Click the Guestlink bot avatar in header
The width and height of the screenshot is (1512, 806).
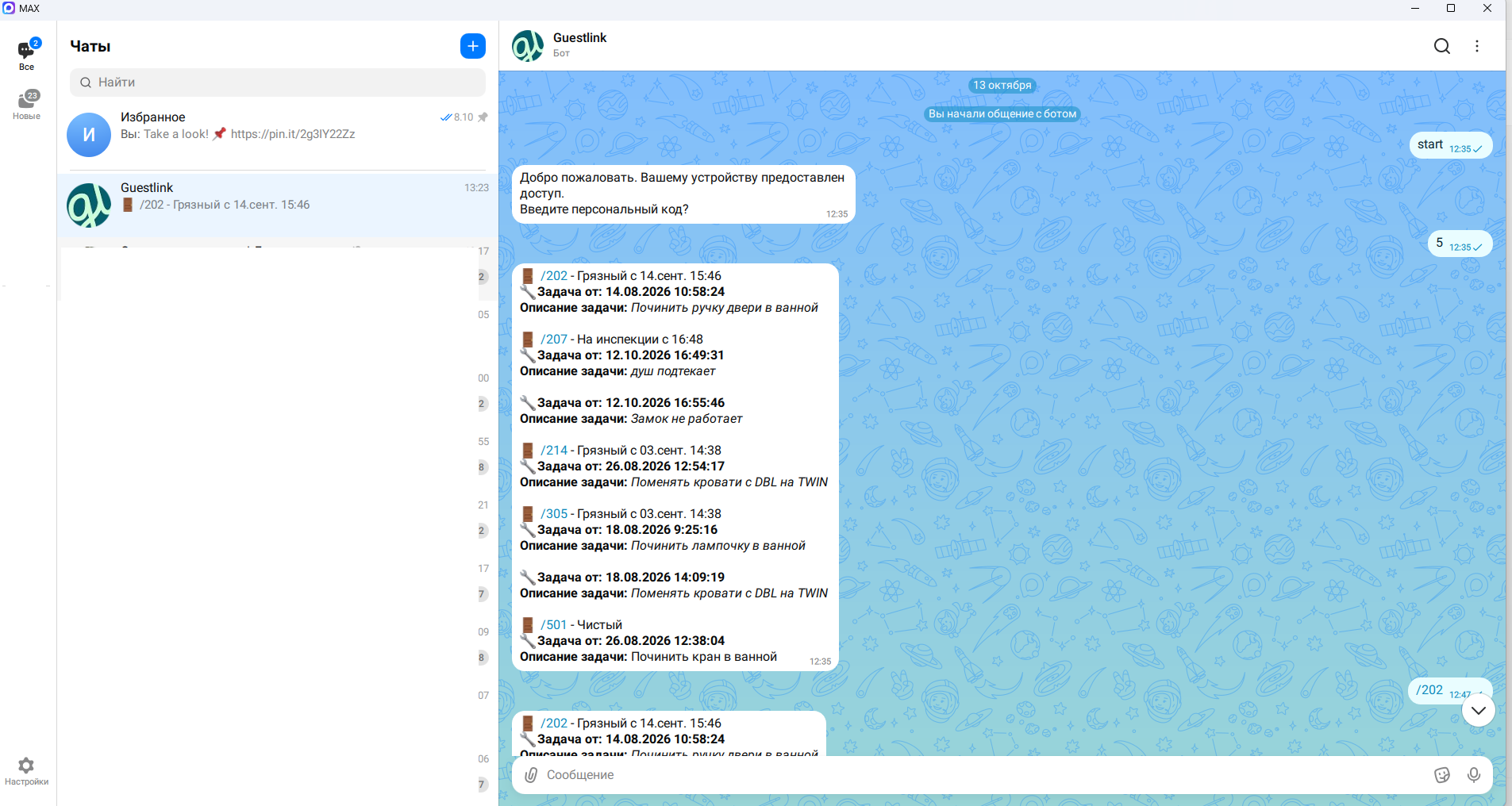(x=528, y=46)
